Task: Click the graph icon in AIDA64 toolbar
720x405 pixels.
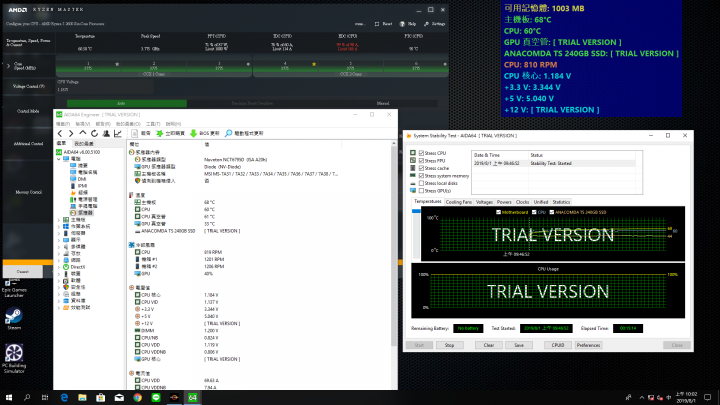Action: click(x=118, y=133)
